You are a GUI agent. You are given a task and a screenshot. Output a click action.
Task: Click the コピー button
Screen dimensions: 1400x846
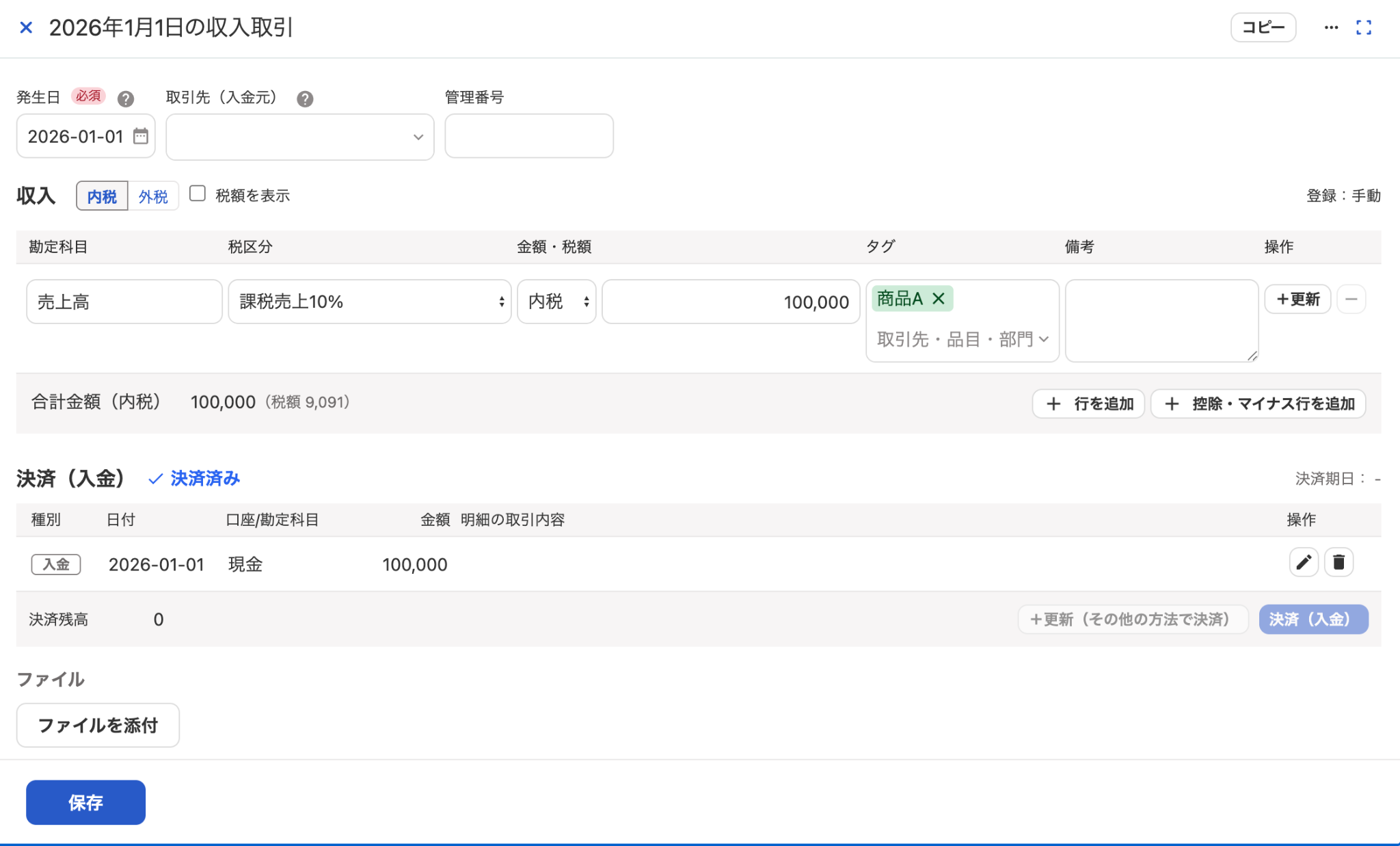tap(1263, 27)
